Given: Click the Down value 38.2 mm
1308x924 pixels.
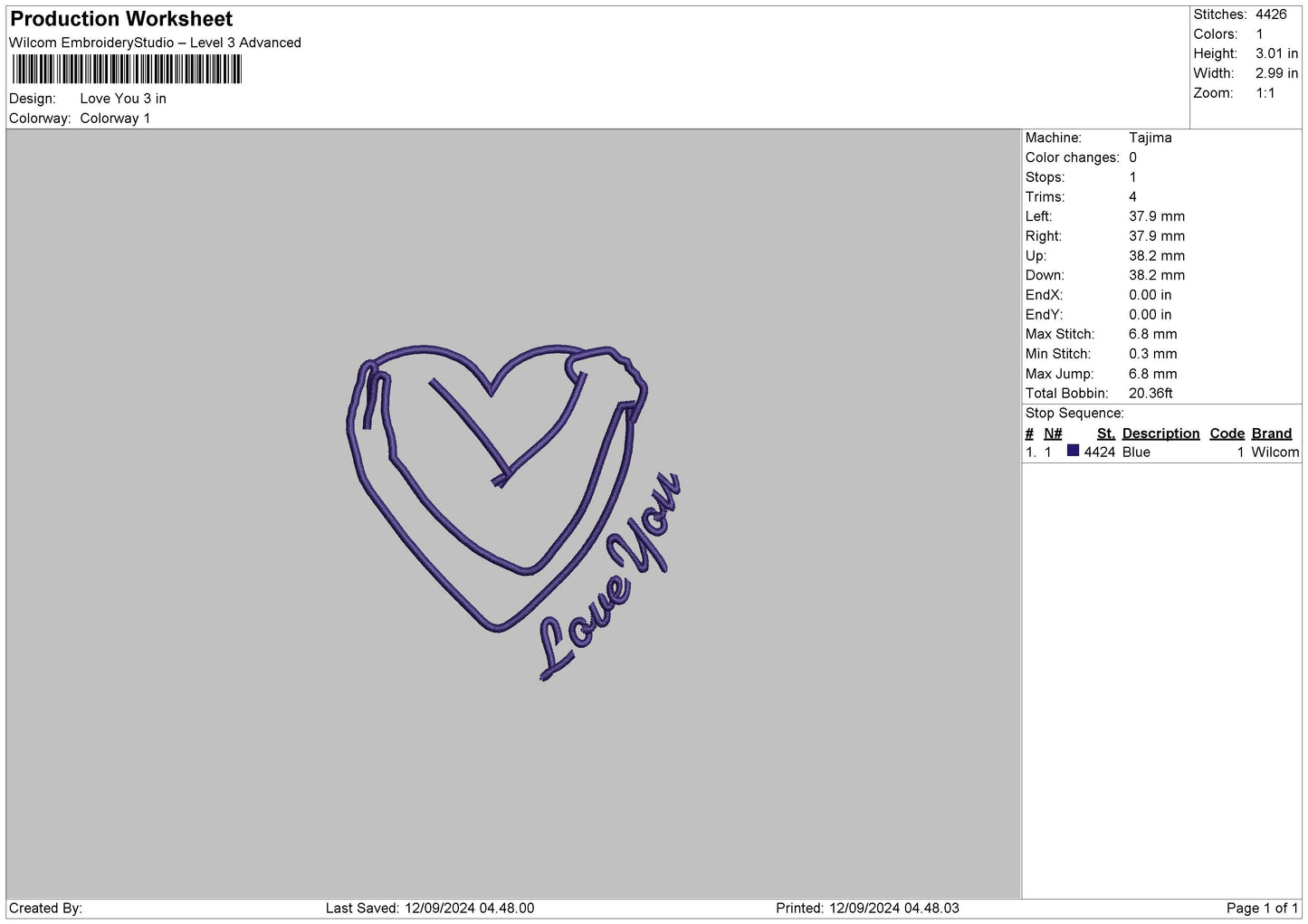Looking at the screenshot, I should tap(1156, 275).
